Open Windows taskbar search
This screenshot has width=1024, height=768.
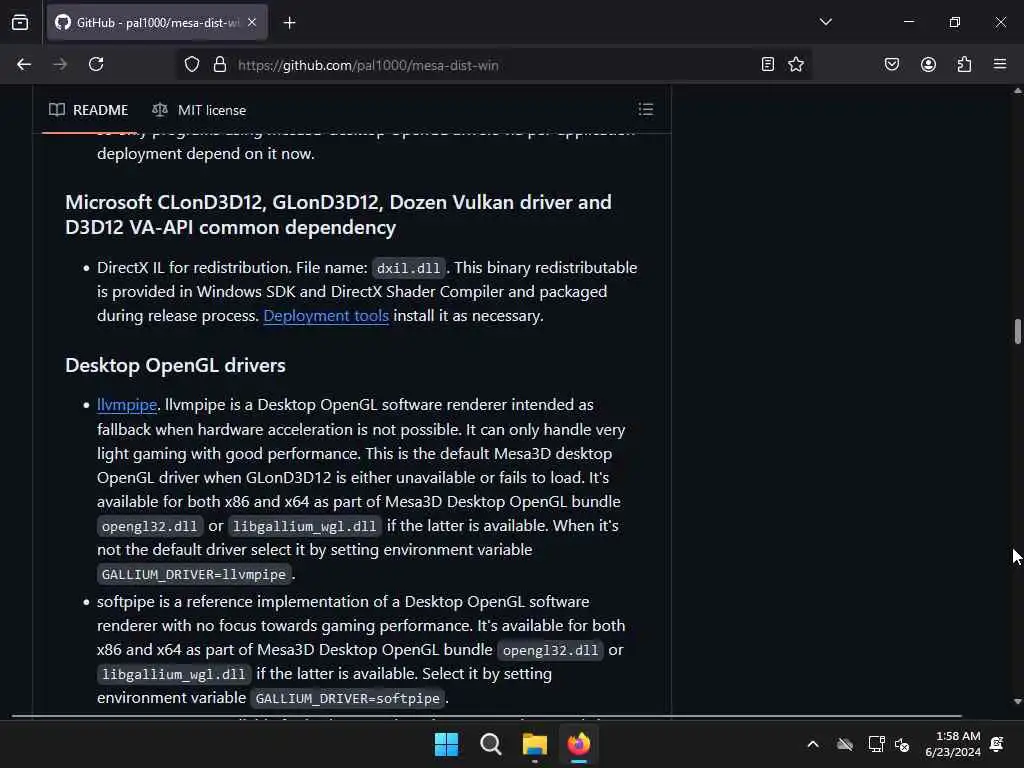click(x=490, y=744)
